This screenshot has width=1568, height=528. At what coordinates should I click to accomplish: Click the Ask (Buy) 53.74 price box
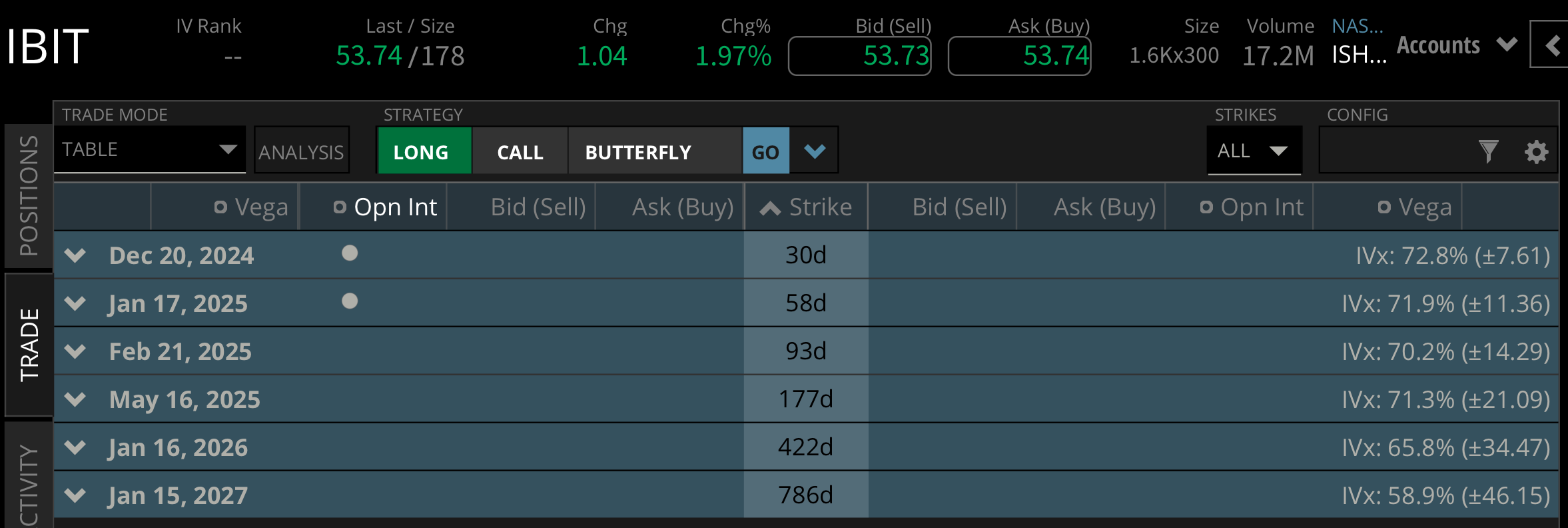tap(1019, 56)
